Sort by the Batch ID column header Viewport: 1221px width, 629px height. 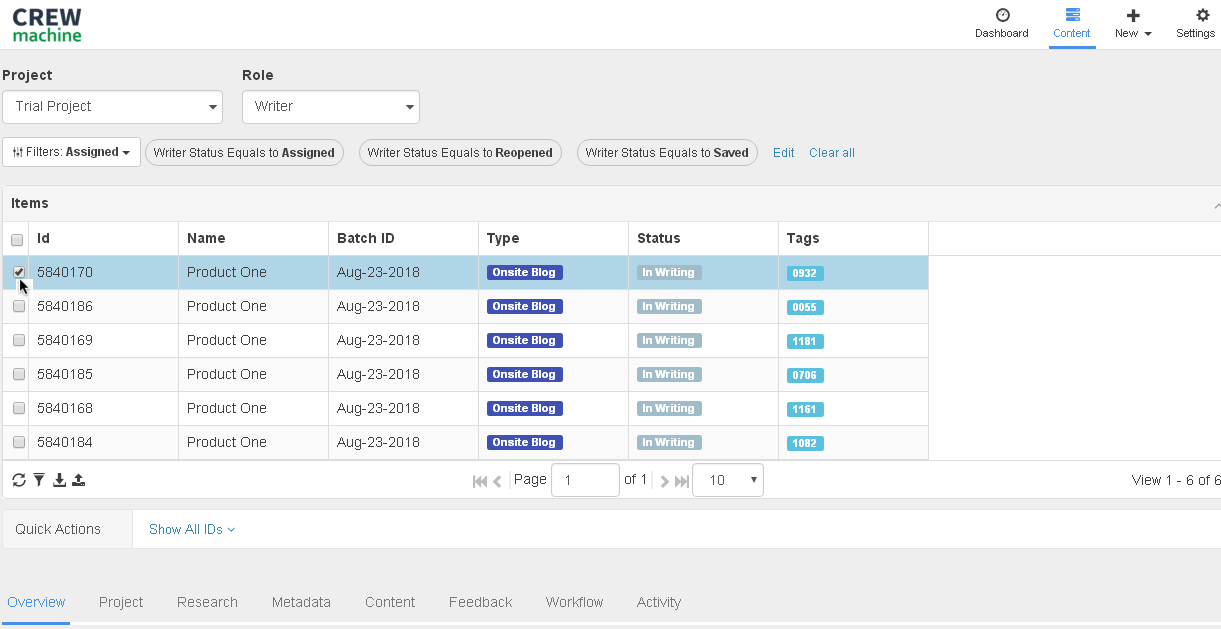(x=404, y=238)
